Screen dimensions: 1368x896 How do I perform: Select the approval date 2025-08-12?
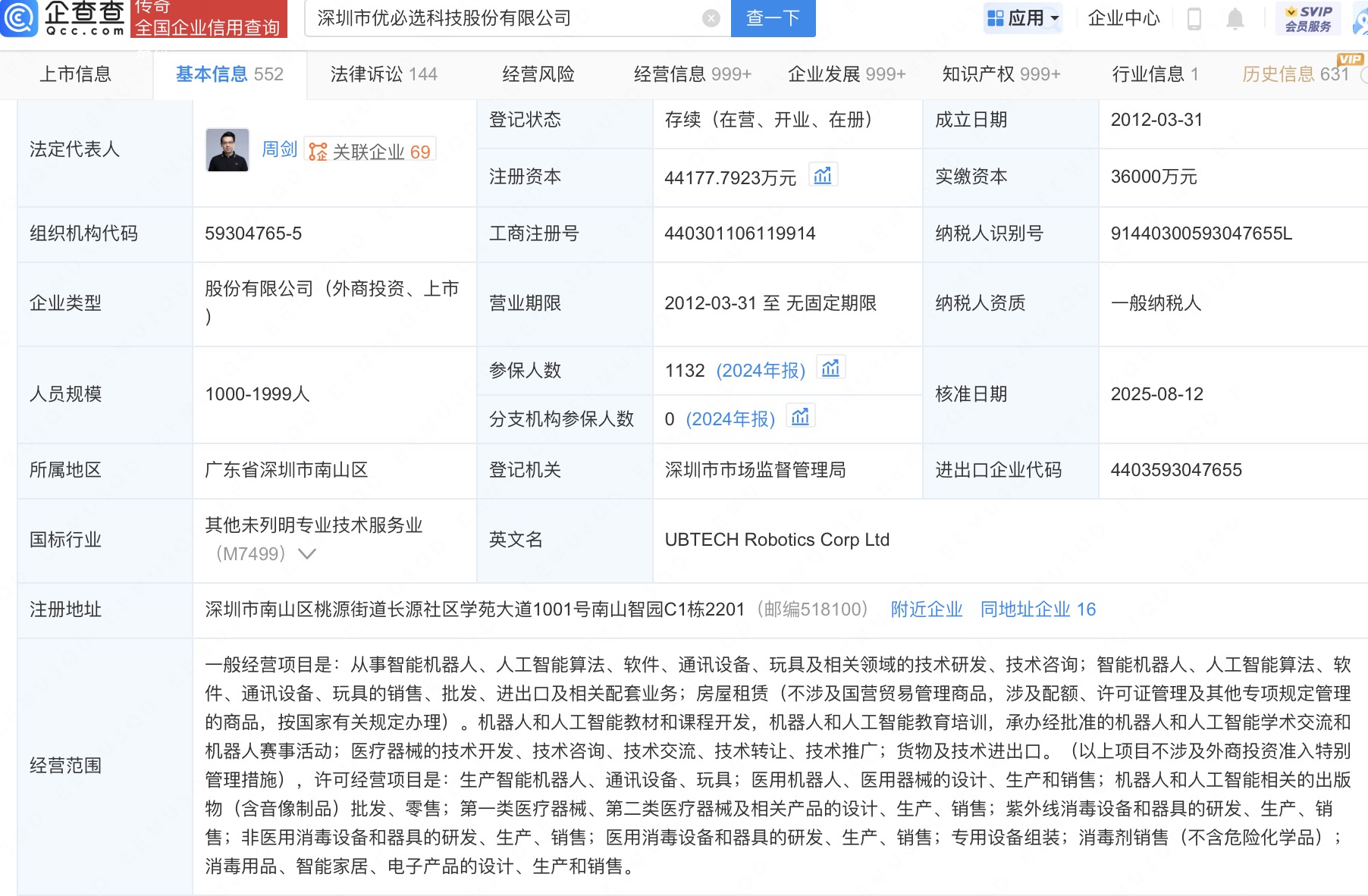tap(1157, 394)
